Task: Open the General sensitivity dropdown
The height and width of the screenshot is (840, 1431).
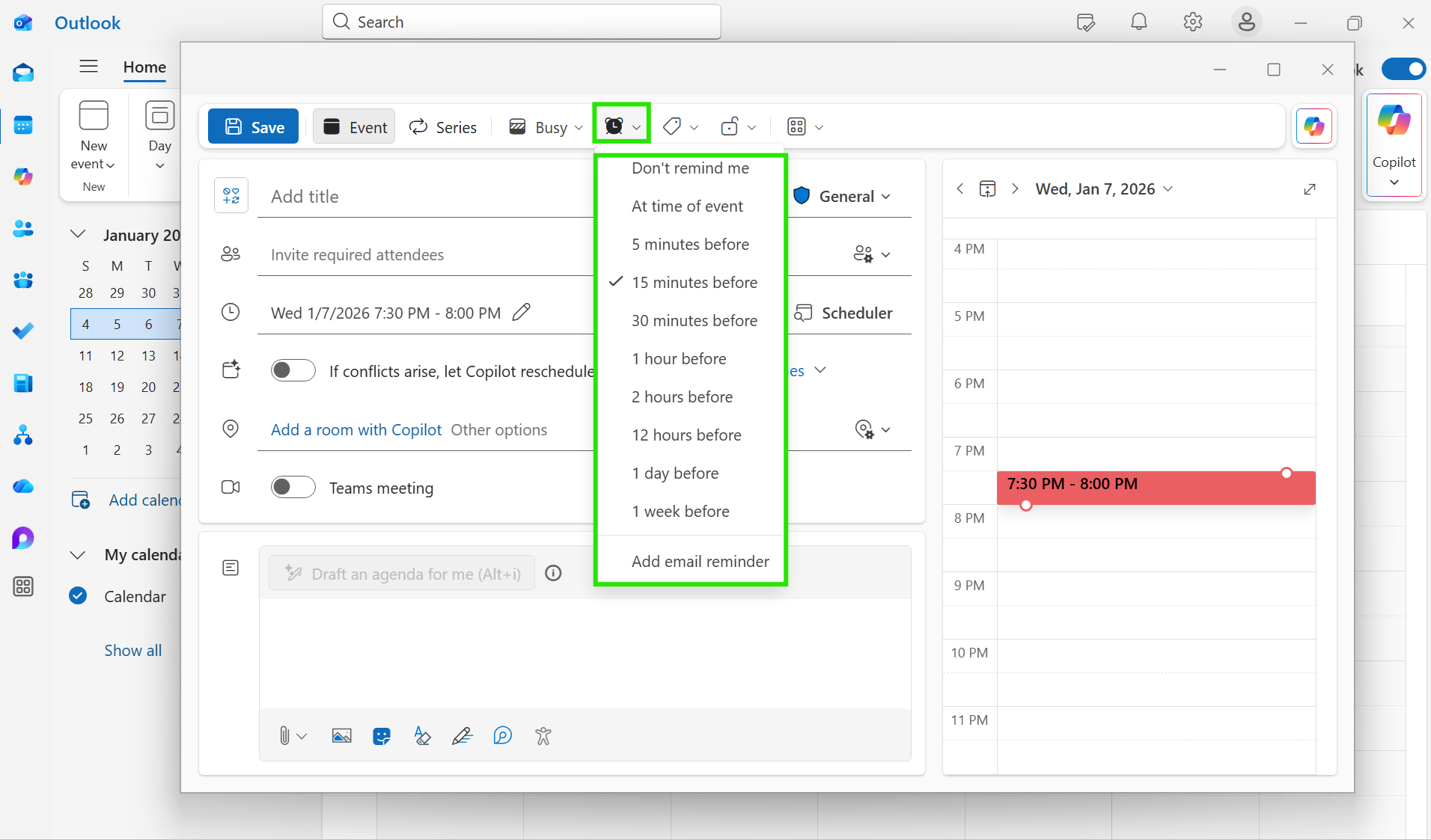Action: 843,196
